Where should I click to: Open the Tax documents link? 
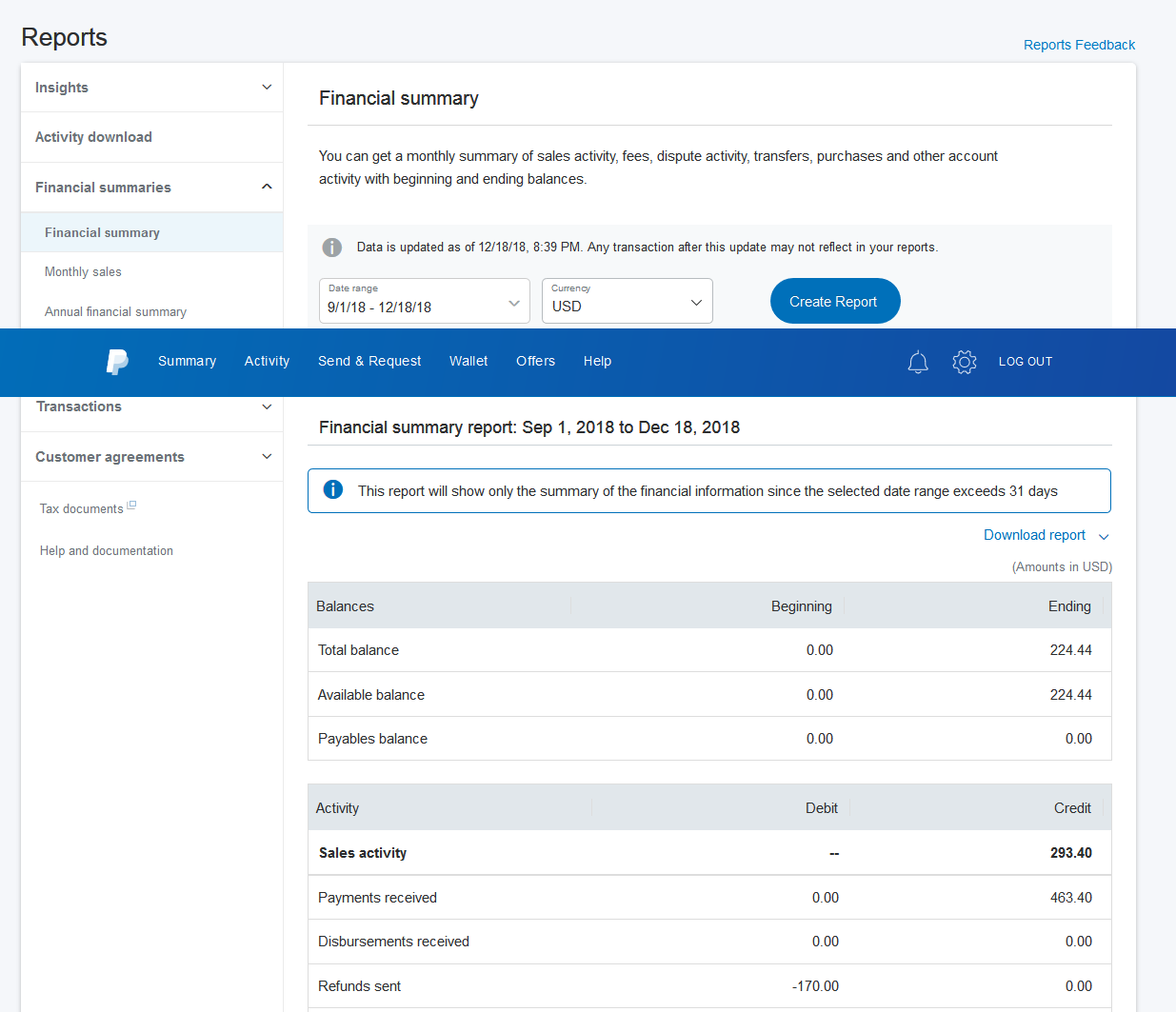tap(81, 509)
